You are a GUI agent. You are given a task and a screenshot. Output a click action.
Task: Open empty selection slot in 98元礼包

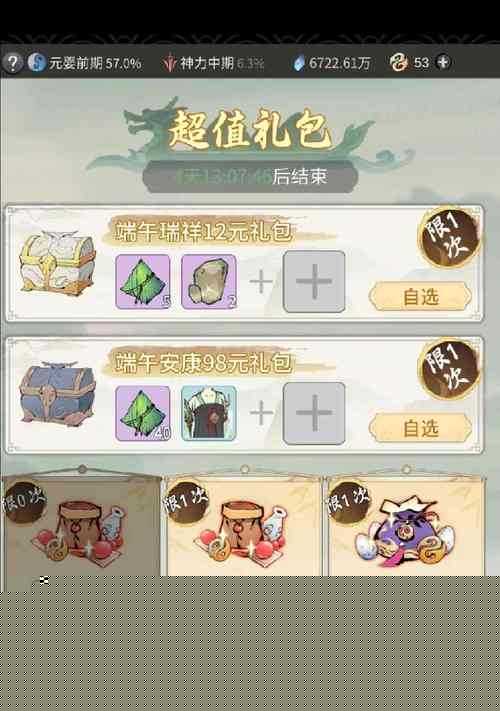point(314,413)
